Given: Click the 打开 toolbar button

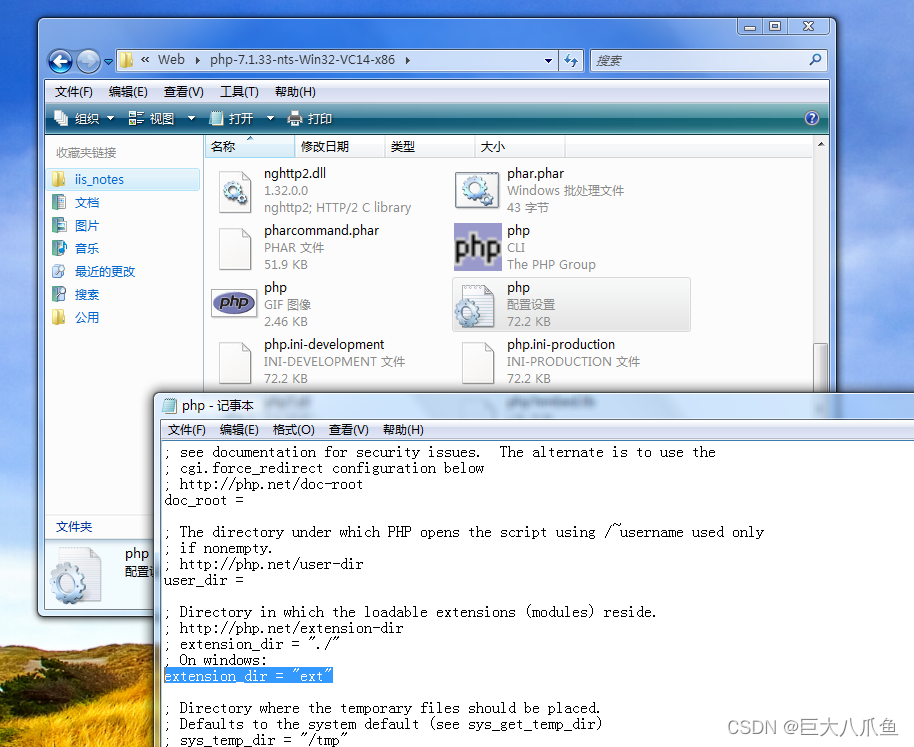Looking at the screenshot, I should [231, 119].
